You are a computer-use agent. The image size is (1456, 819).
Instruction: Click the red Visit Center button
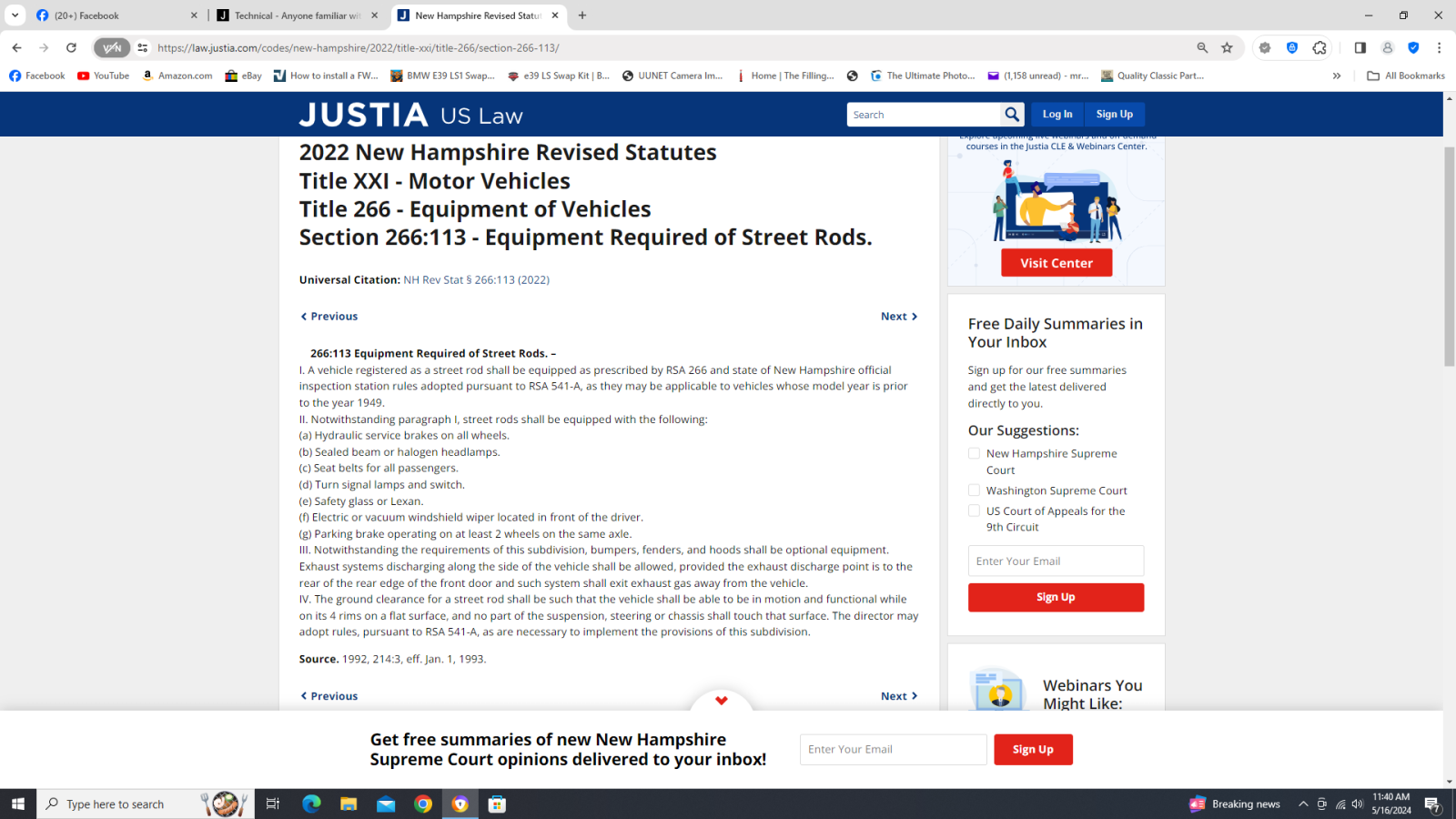[x=1057, y=263]
